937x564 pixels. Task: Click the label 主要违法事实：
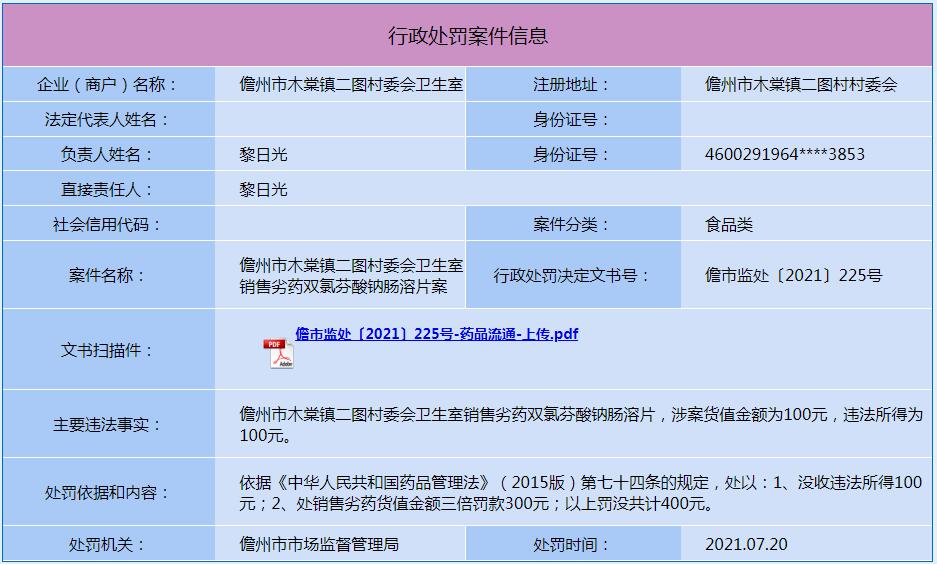click(x=108, y=425)
